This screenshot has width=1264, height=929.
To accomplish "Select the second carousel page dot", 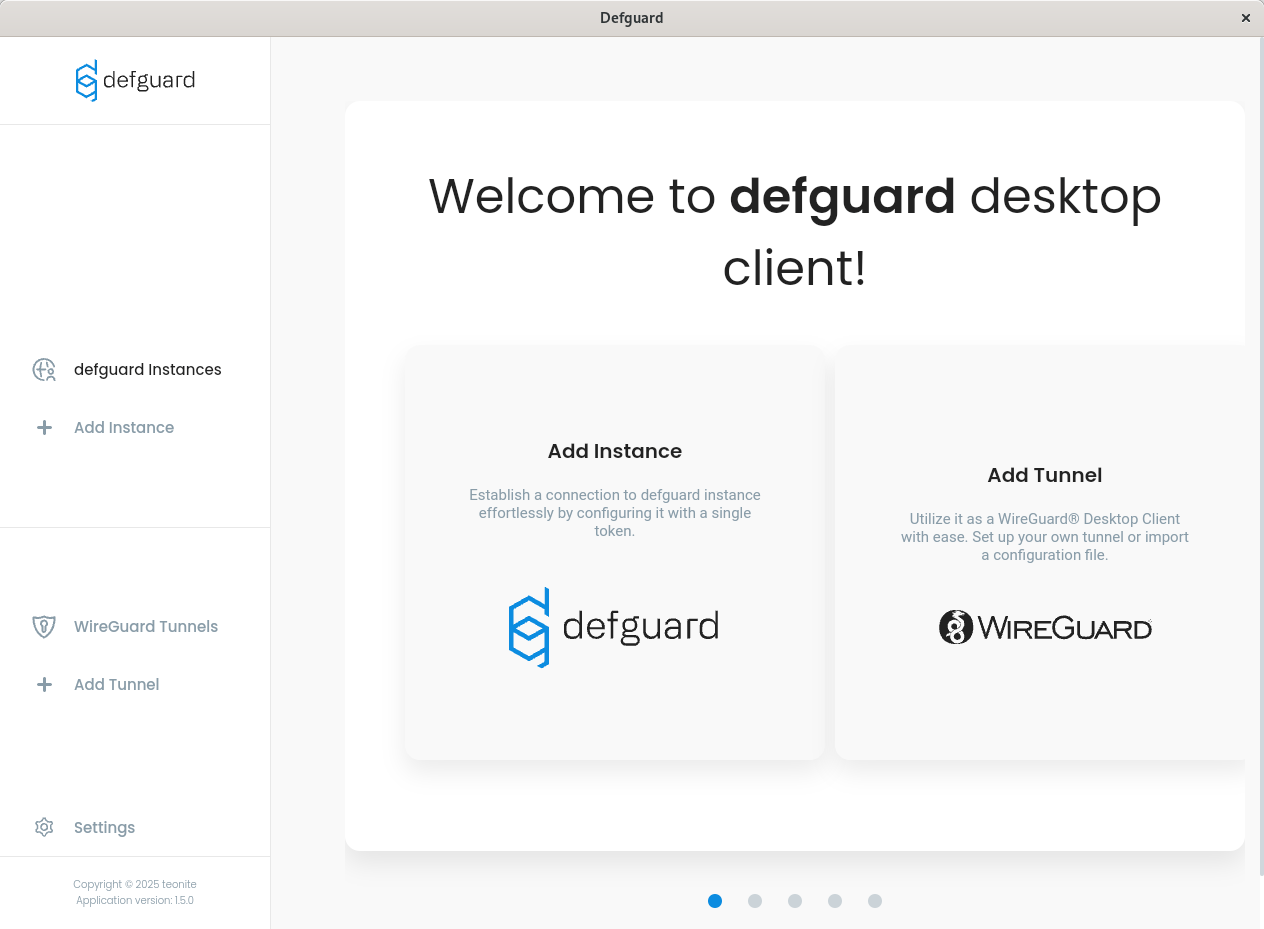I will [x=755, y=901].
